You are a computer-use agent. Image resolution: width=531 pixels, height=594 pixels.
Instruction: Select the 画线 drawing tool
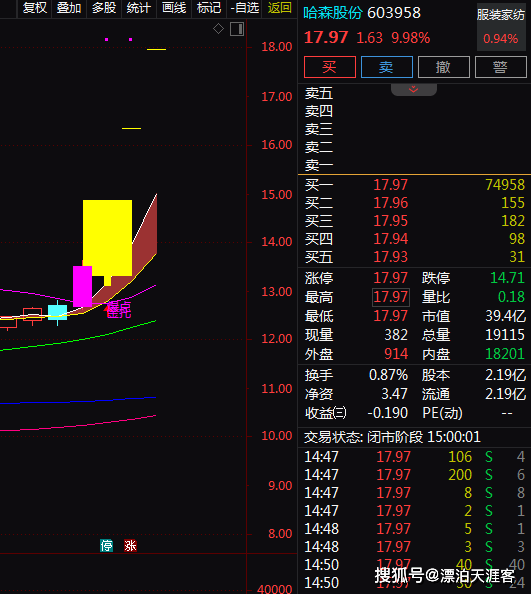point(174,8)
